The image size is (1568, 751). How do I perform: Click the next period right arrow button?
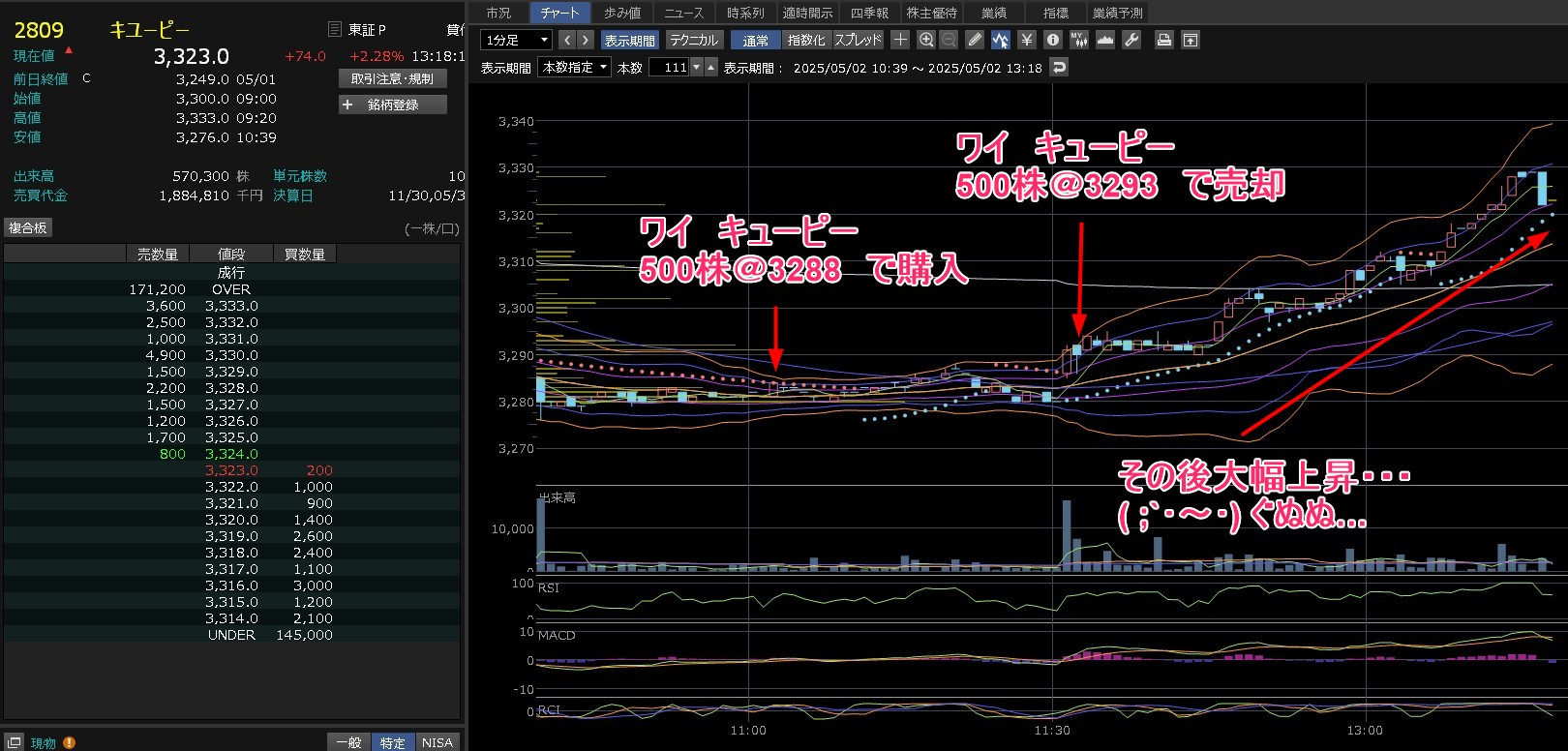point(586,40)
